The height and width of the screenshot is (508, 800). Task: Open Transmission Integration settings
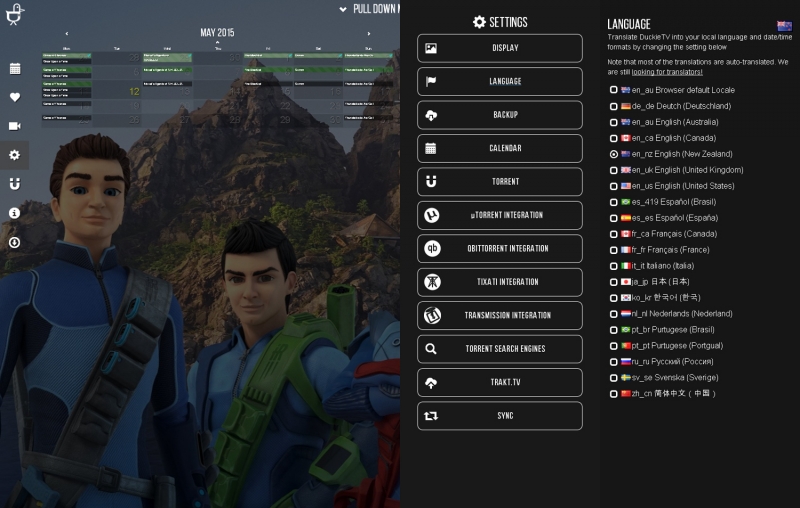point(499,315)
